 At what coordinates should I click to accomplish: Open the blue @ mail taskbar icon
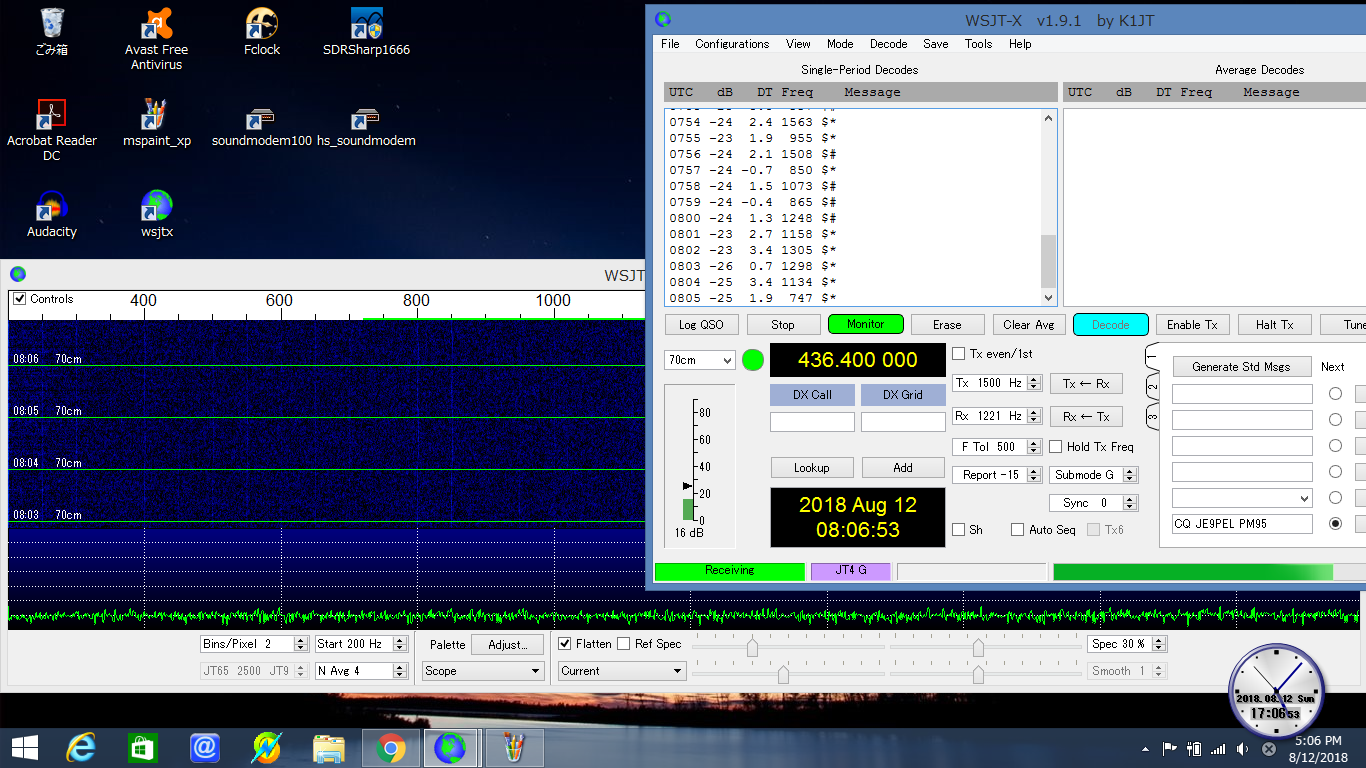click(x=204, y=747)
